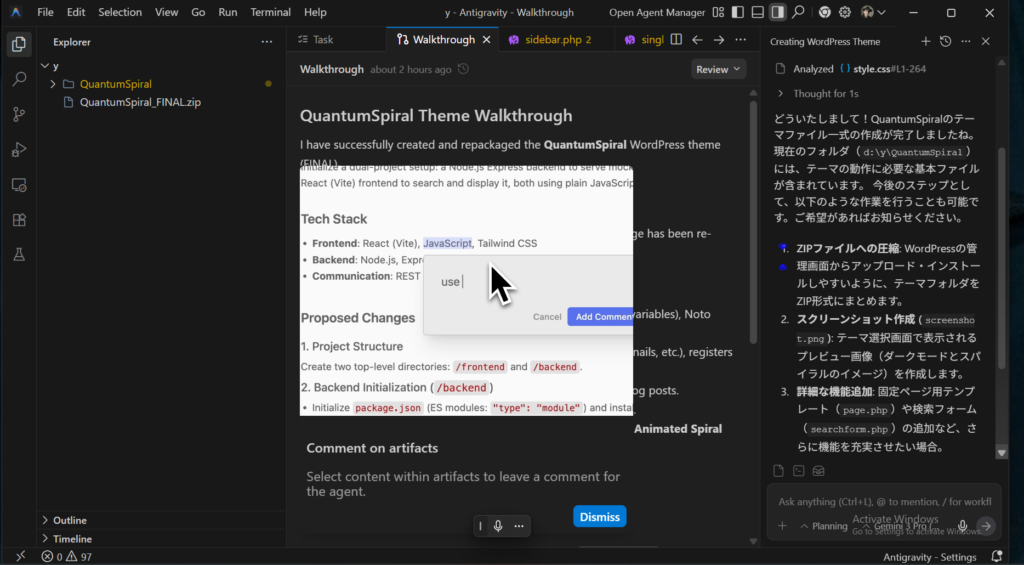Click the microphone icon in chat input
The image size is (1024, 565).
point(962,526)
